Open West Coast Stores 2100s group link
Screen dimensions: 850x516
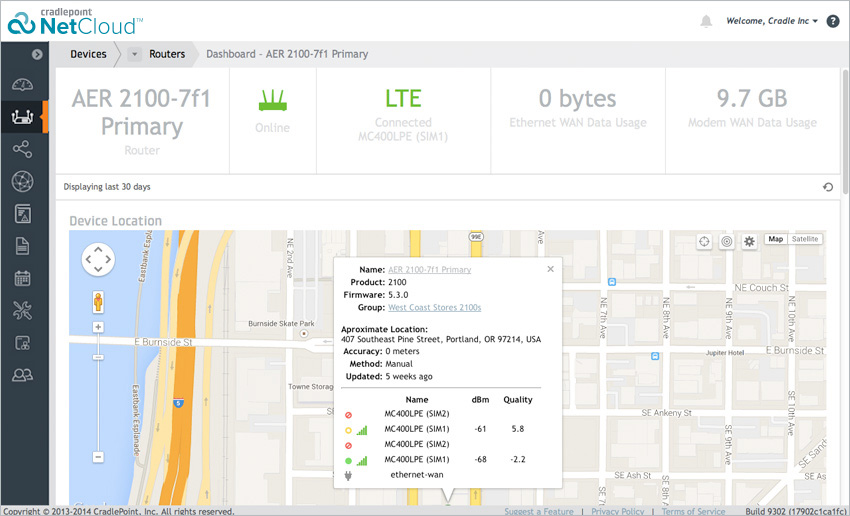pyautogui.click(x=434, y=307)
